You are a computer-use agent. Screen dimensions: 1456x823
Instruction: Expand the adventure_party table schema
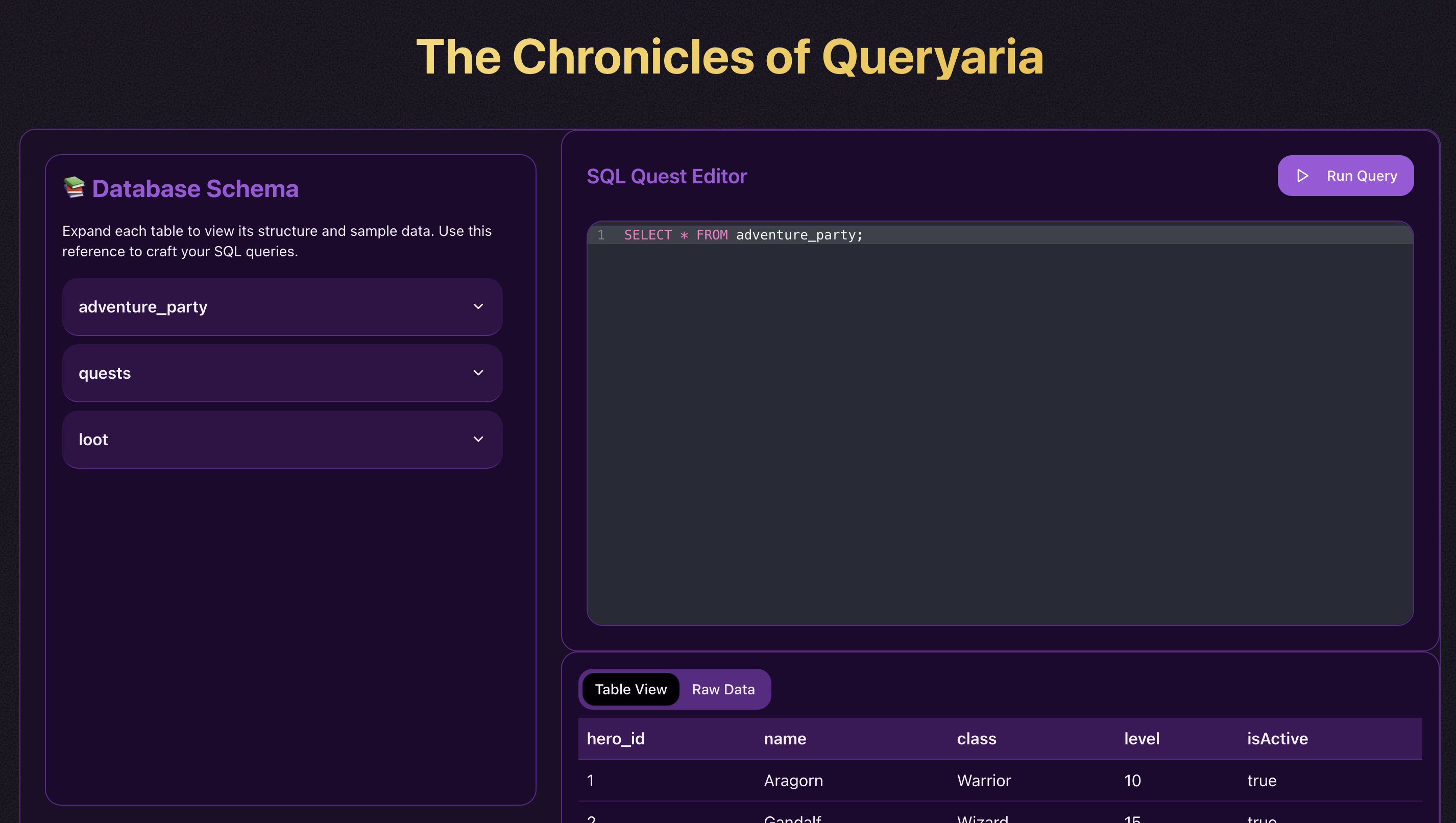pyautogui.click(x=282, y=306)
